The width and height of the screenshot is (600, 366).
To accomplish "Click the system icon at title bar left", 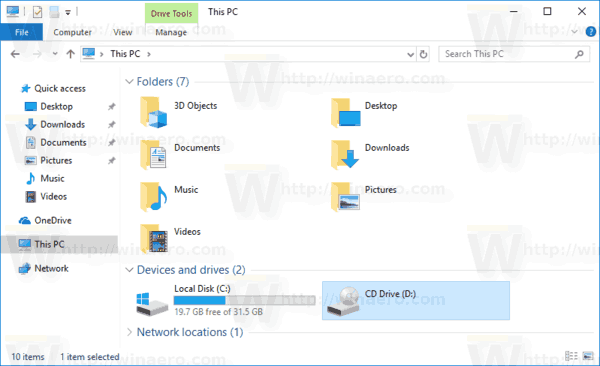I will click(13, 12).
